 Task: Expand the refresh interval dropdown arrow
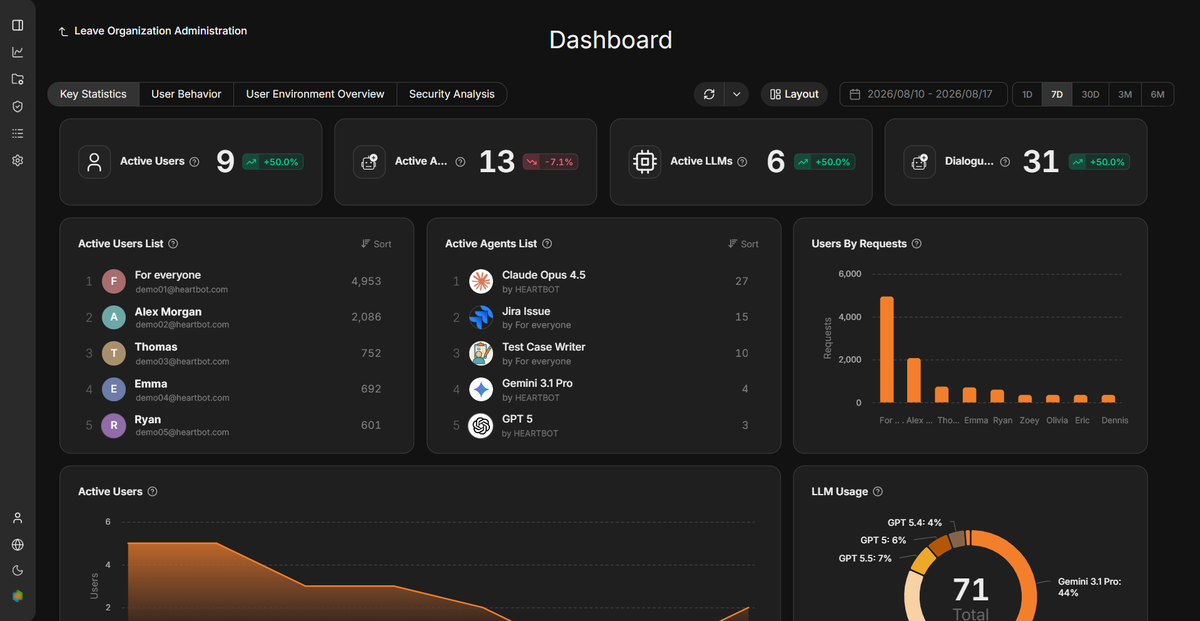click(736, 94)
